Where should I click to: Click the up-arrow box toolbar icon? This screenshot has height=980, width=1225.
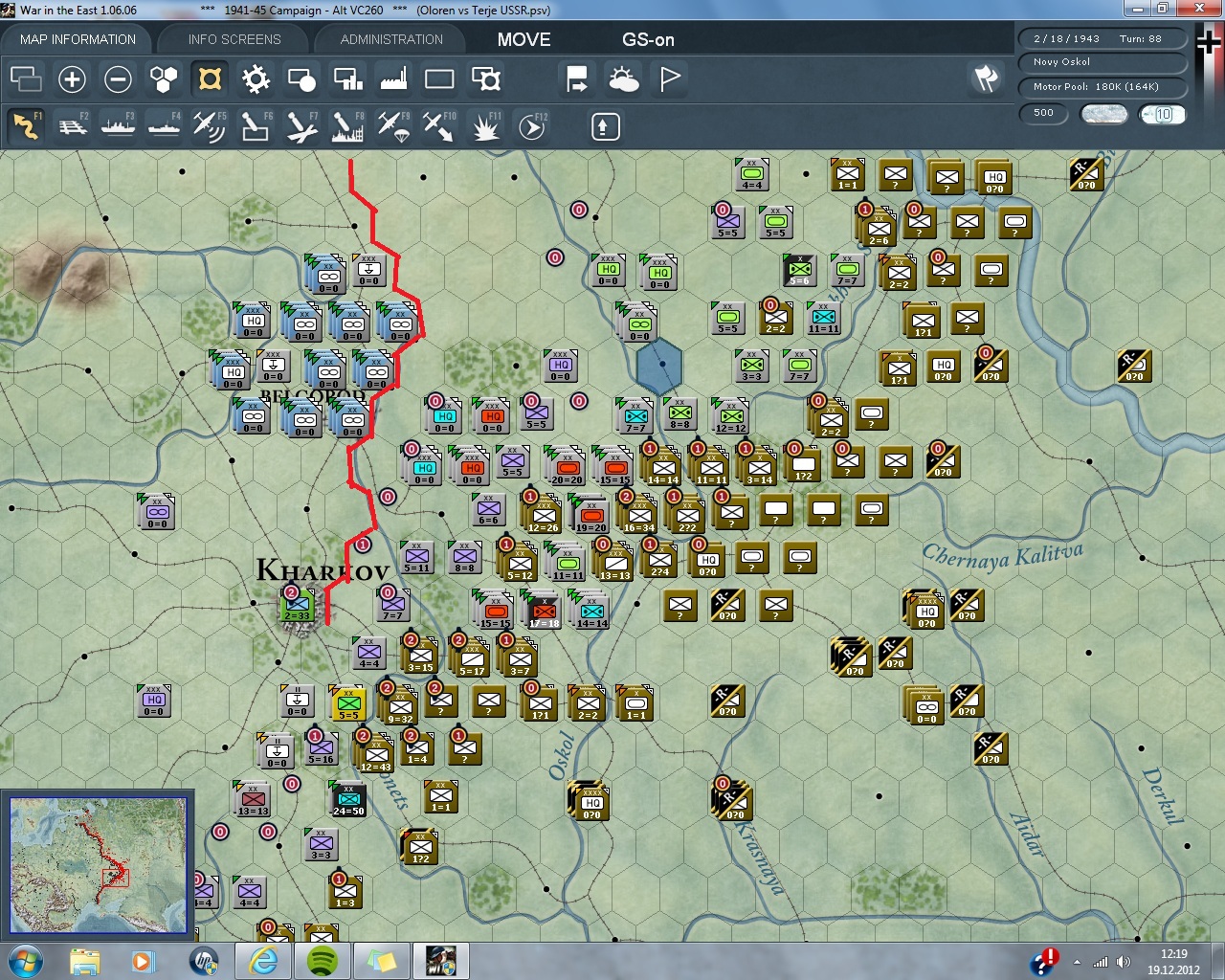click(x=605, y=126)
